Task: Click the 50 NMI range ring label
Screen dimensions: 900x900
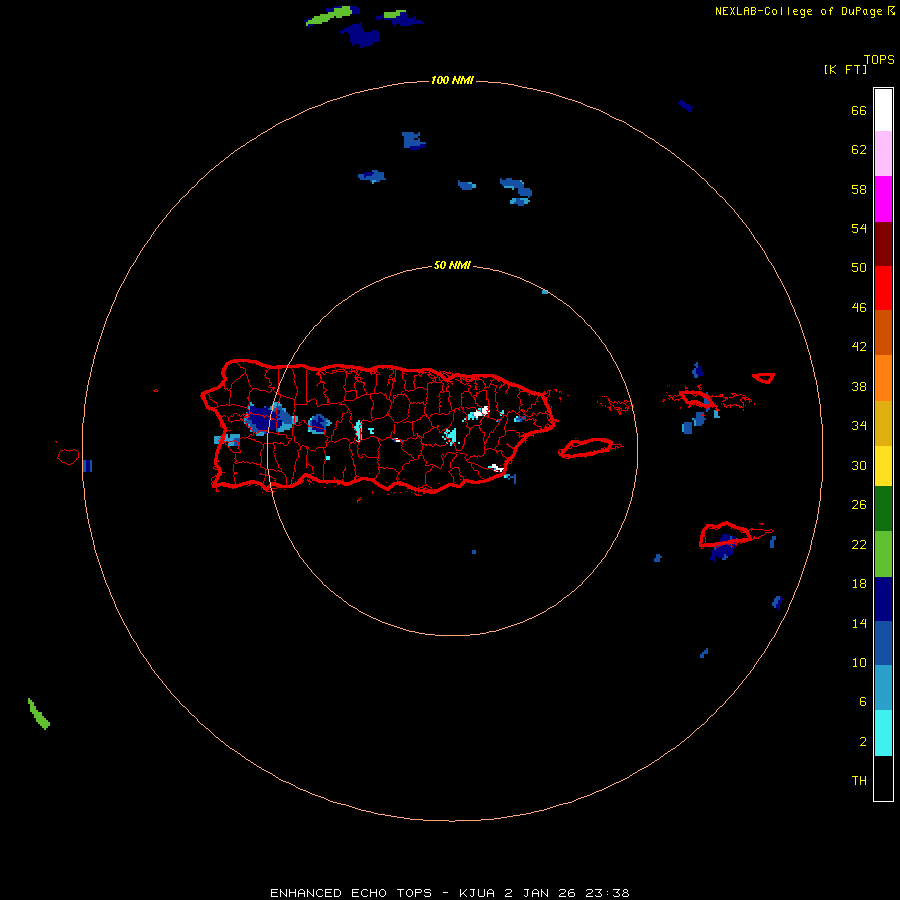Action: click(452, 265)
